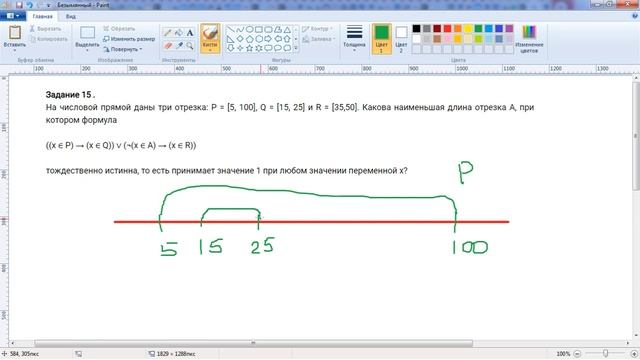This screenshot has width=640, height=360.
Task: Choose the Five-point star shape
Action: pyautogui.click(x=249, y=48)
